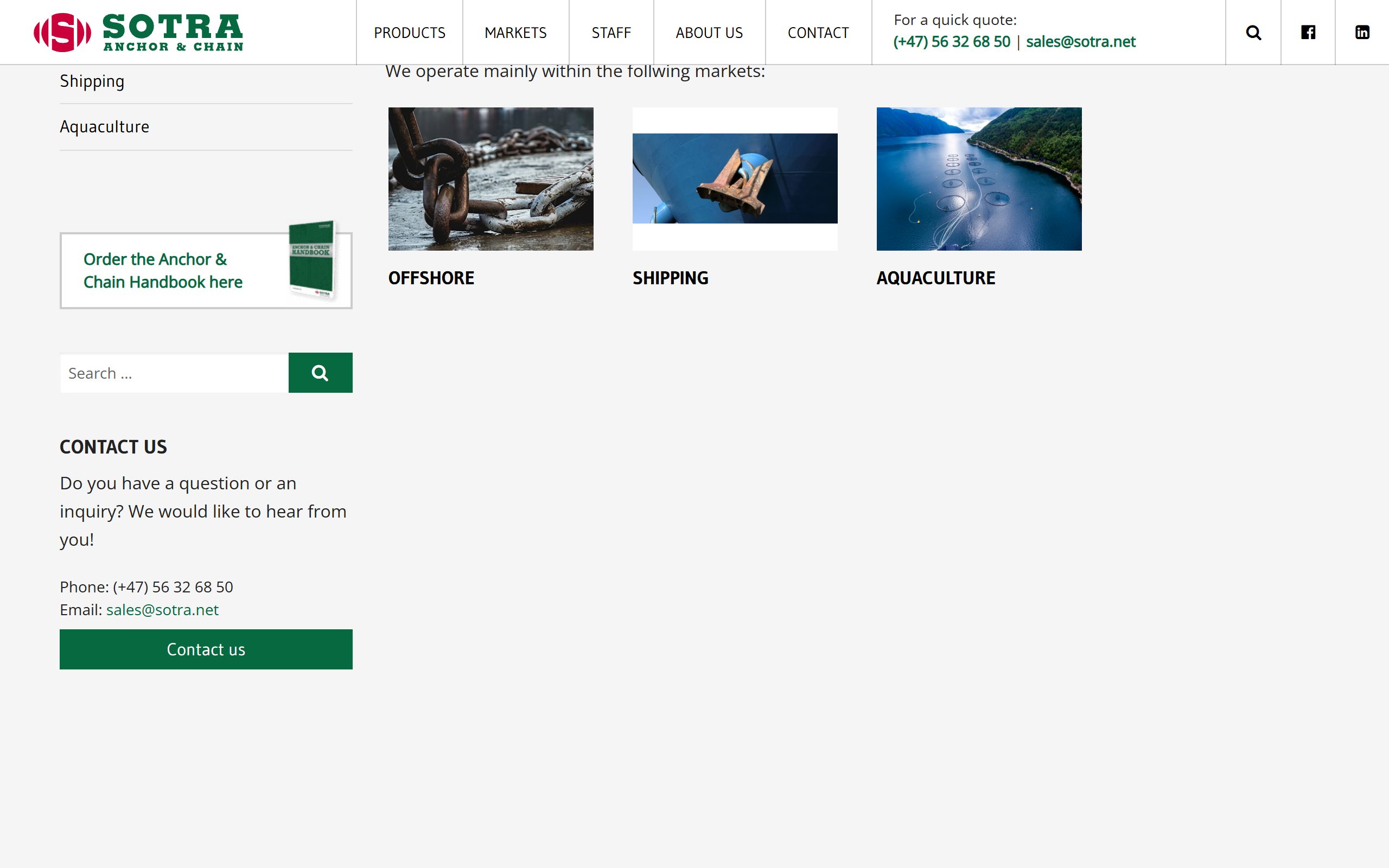Open the Products menu
The width and height of the screenshot is (1389, 868).
tap(409, 33)
